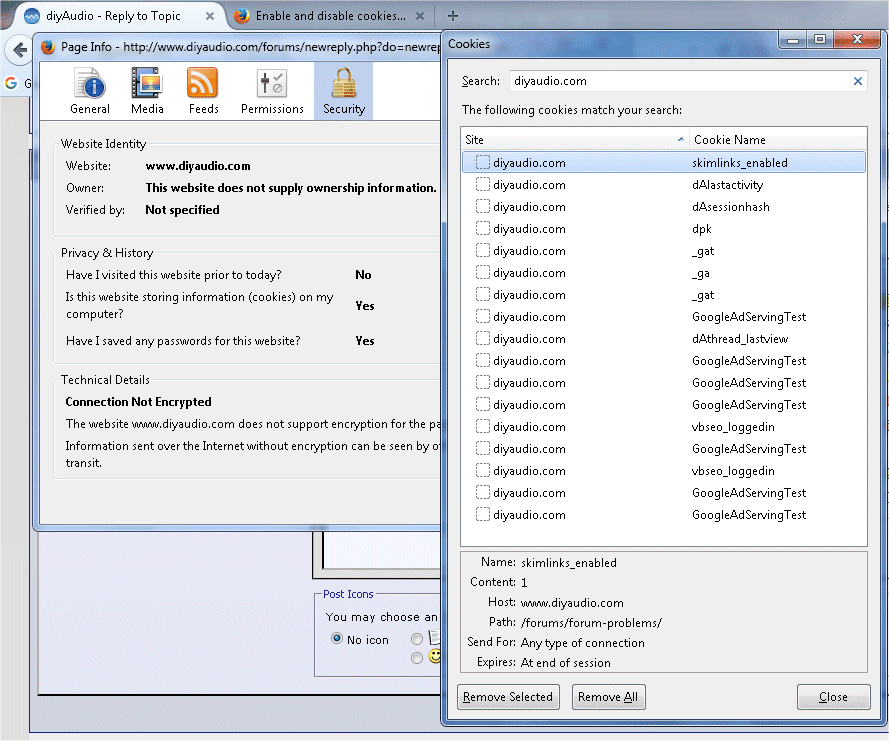The width and height of the screenshot is (889, 741).
Task: Click the Firefox icon in Page Info titlebar
Action: point(48,46)
